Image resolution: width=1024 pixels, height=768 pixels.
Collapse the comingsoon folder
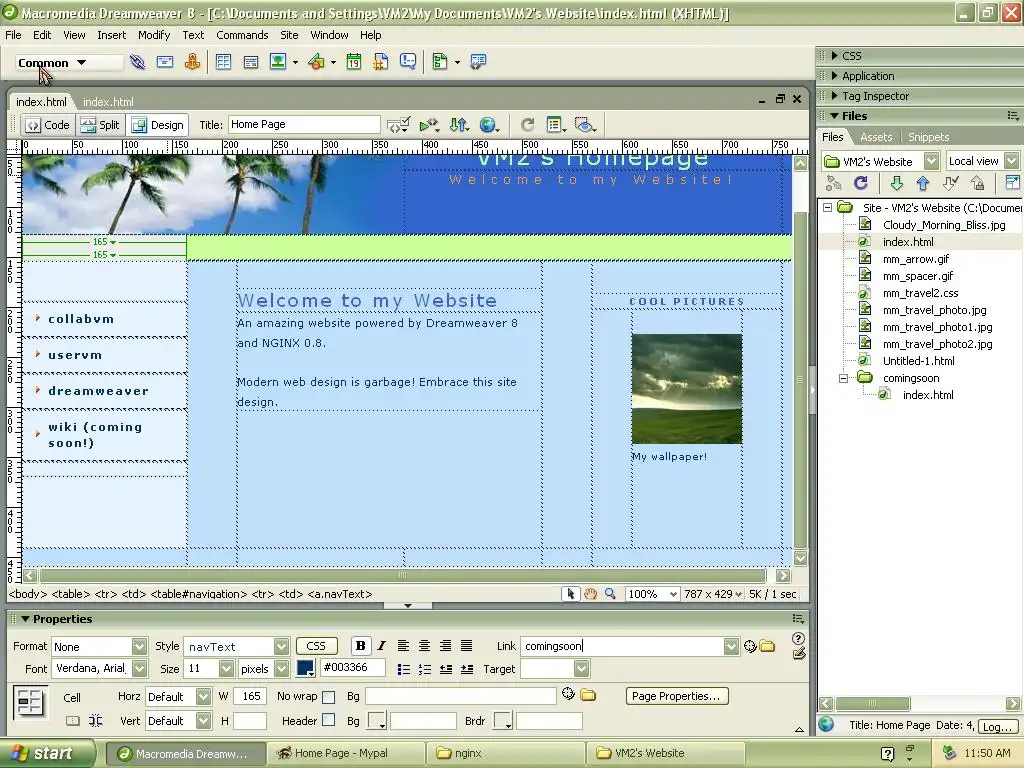pyautogui.click(x=843, y=378)
